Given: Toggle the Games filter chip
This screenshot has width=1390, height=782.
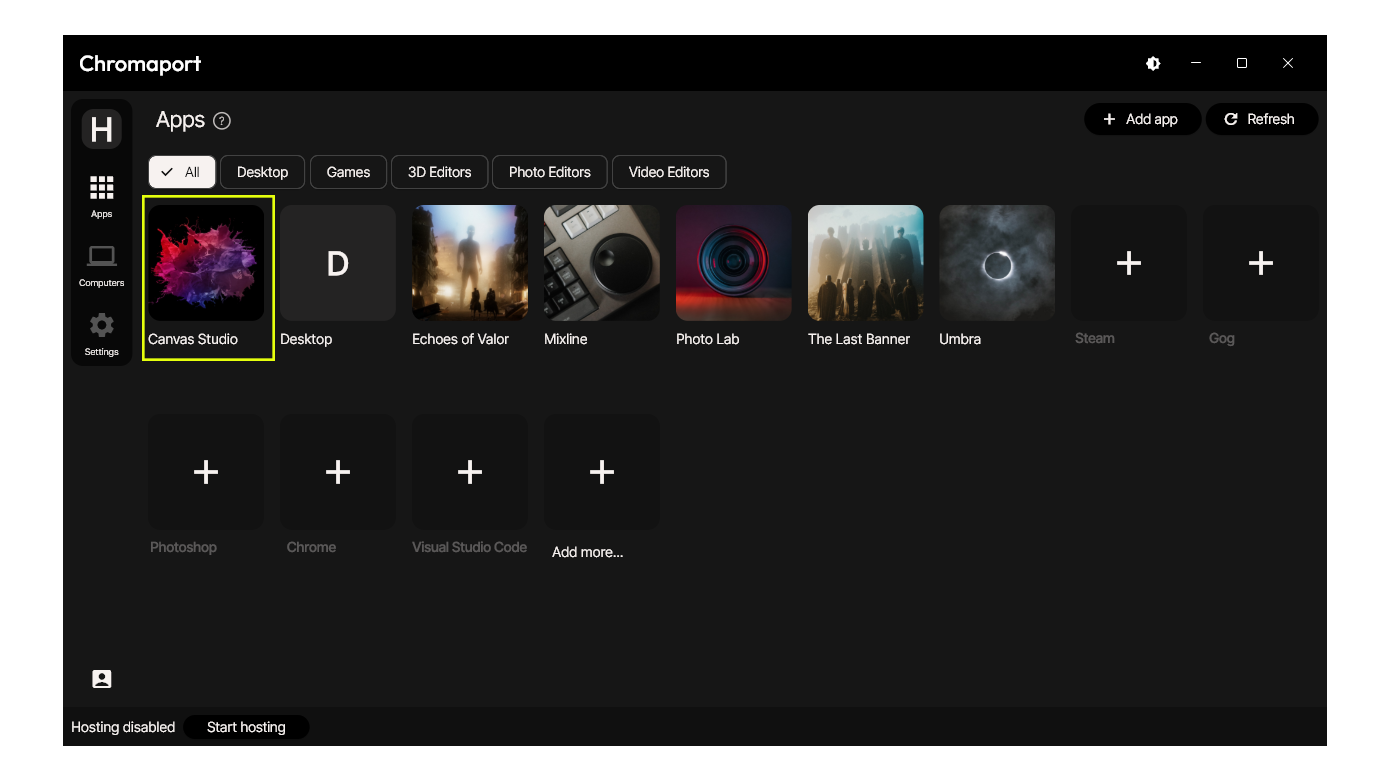Looking at the screenshot, I should (x=348, y=172).
